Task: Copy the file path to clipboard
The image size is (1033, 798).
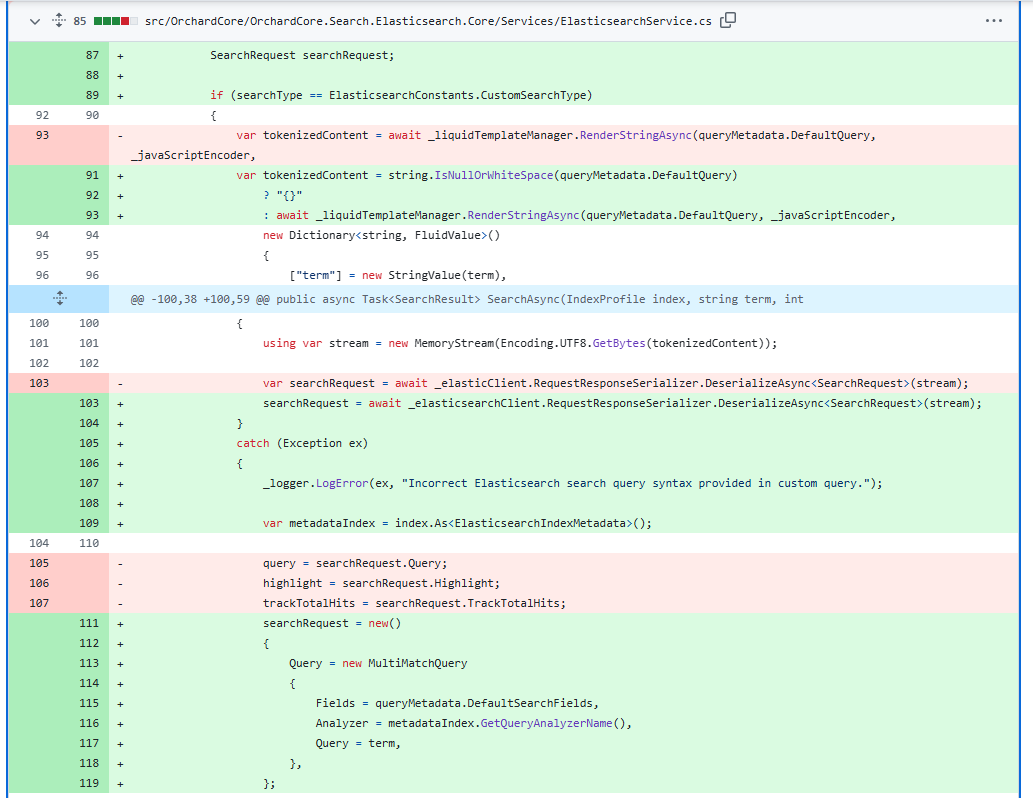Action: [x=727, y=19]
